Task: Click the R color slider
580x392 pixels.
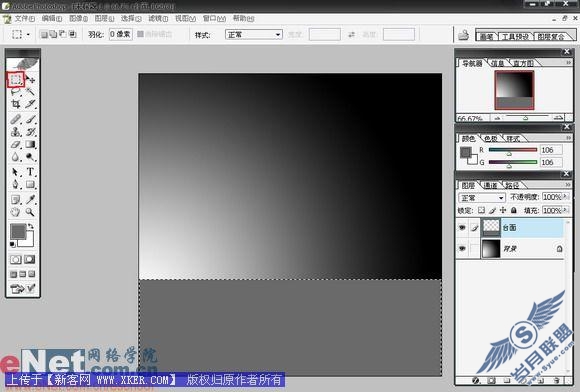Action: (513, 150)
